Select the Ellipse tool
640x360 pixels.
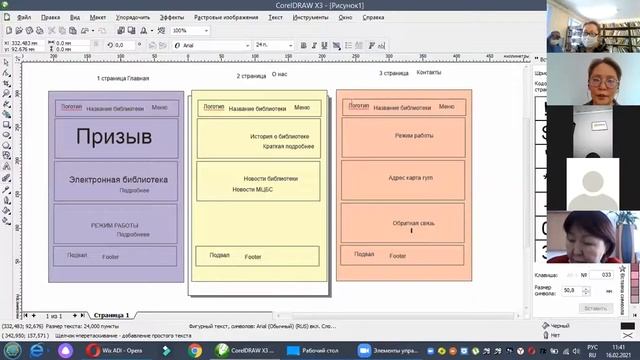tap(6, 135)
